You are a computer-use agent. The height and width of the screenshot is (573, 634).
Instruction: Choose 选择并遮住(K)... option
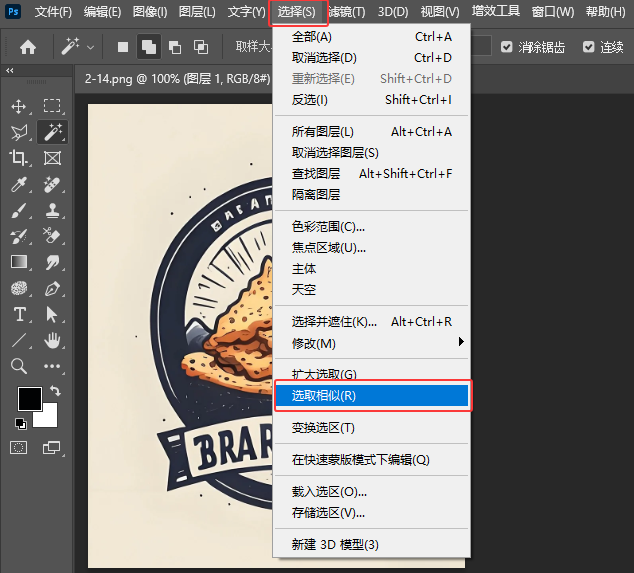[371, 322]
